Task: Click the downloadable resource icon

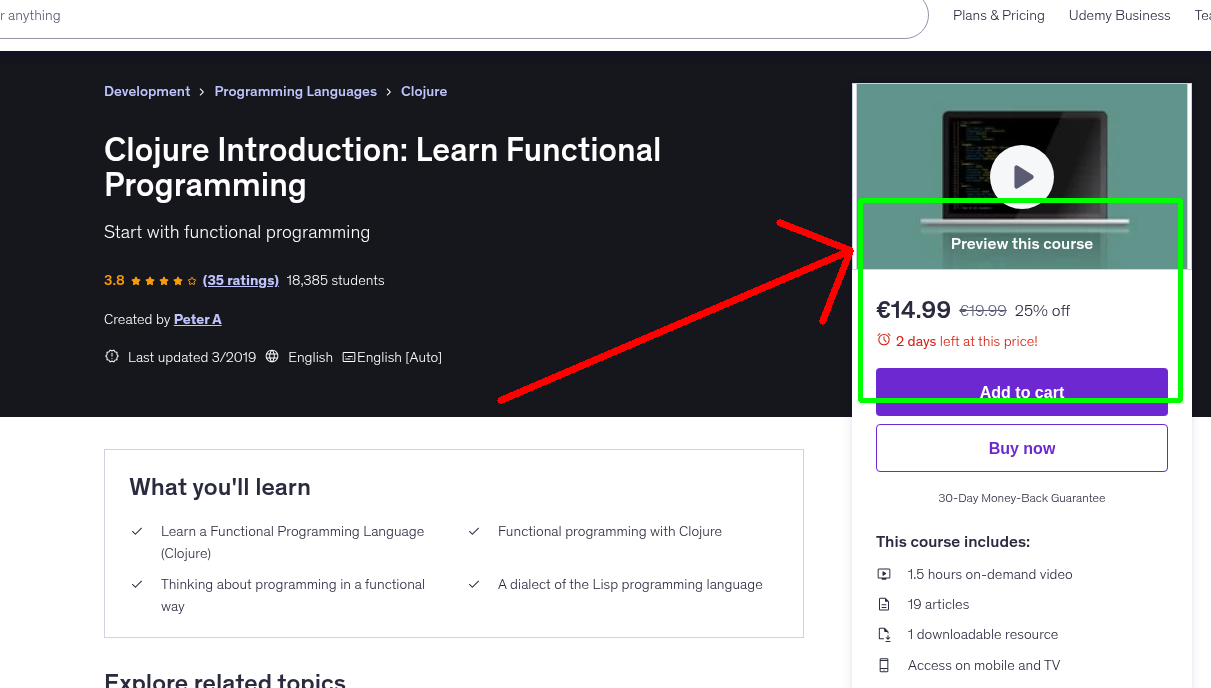Action: click(x=884, y=634)
